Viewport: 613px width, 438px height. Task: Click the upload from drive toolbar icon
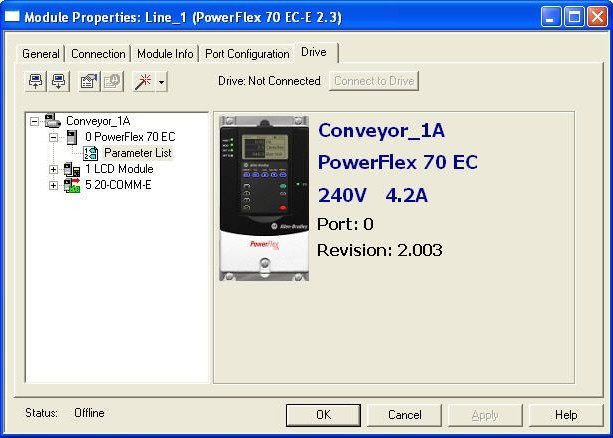(x=37, y=82)
